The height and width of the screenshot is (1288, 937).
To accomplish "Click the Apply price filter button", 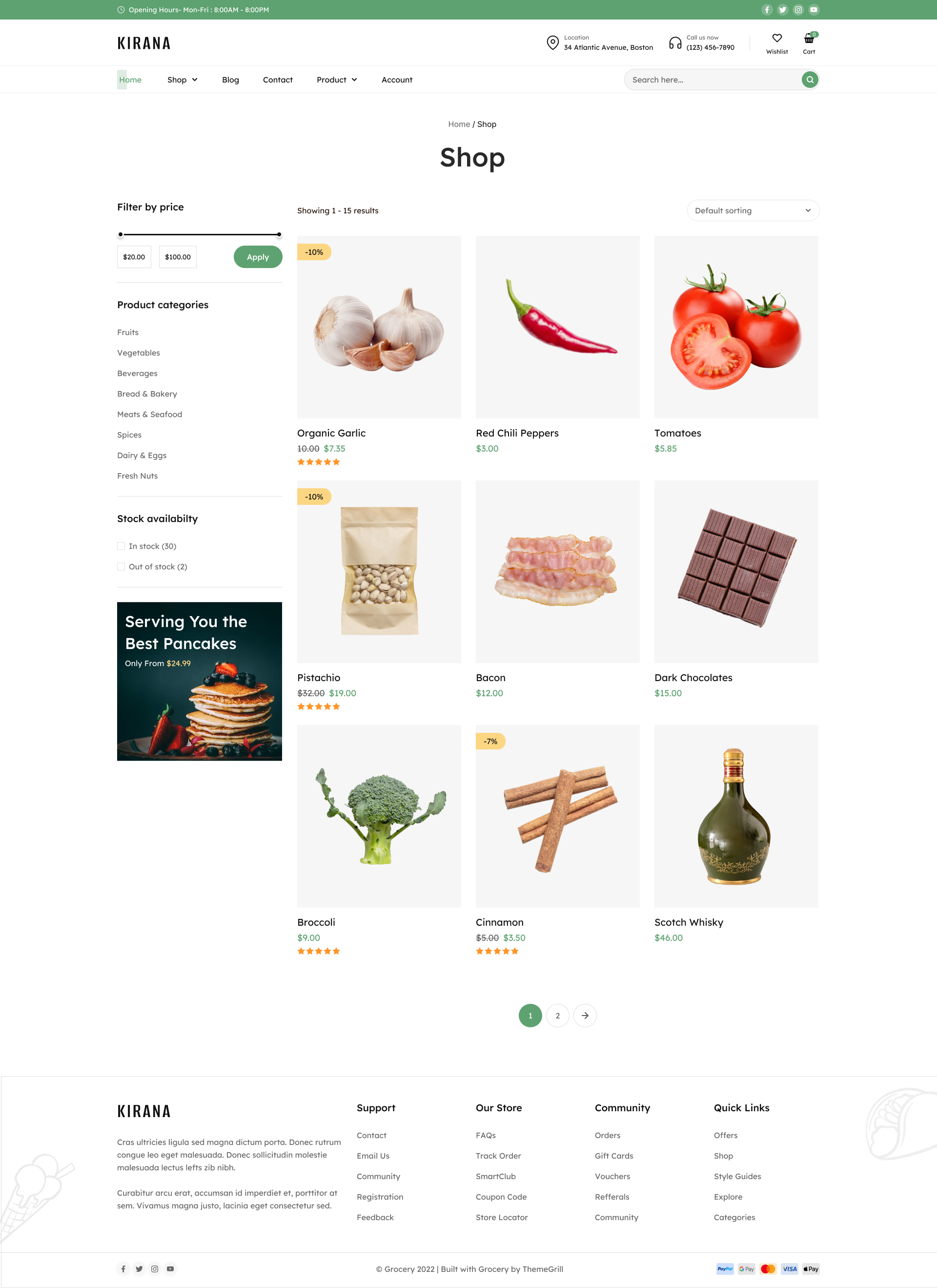I will pos(258,257).
